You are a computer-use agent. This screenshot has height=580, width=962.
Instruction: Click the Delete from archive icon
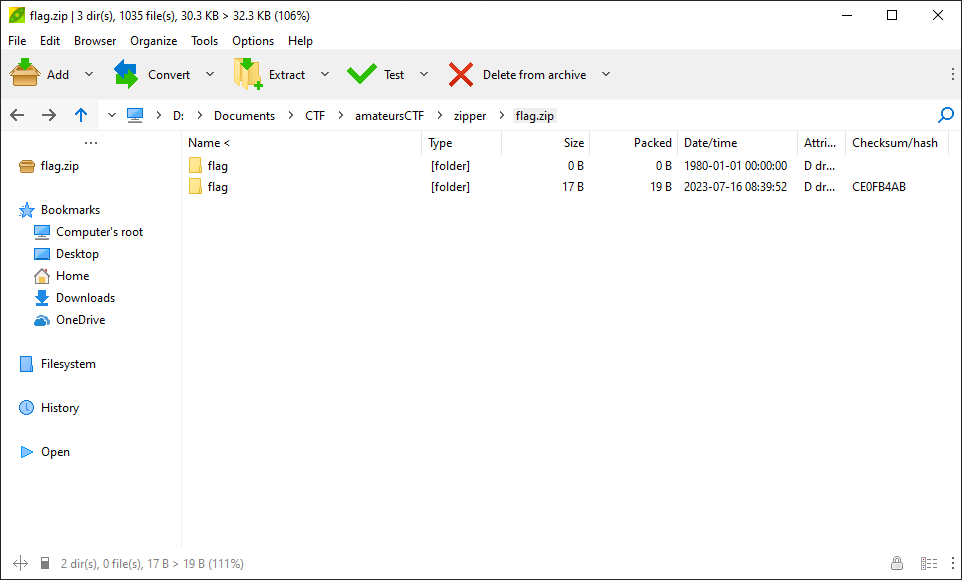coord(460,72)
